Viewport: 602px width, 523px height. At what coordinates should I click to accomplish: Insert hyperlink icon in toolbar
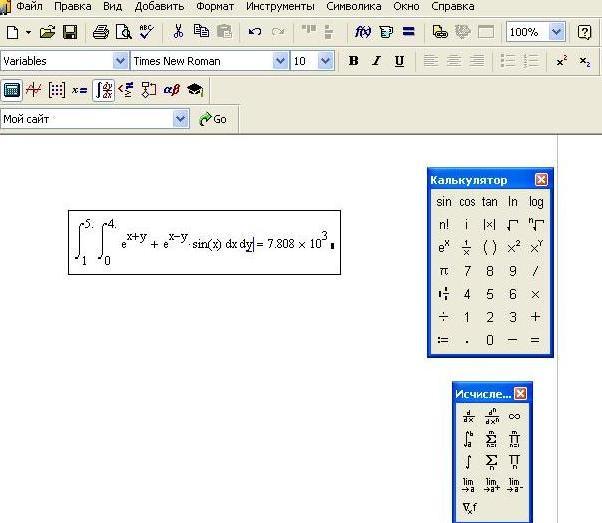pyautogui.click(x=440, y=32)
